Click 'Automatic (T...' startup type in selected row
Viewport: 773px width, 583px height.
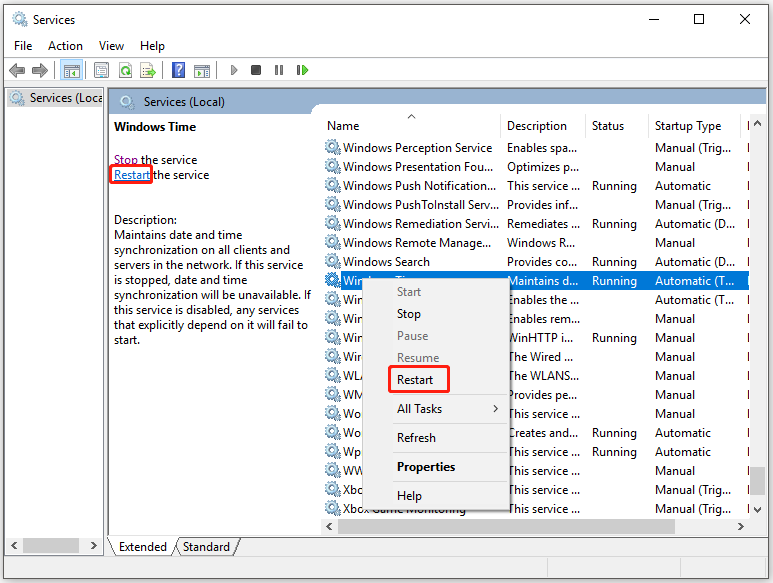694,280
